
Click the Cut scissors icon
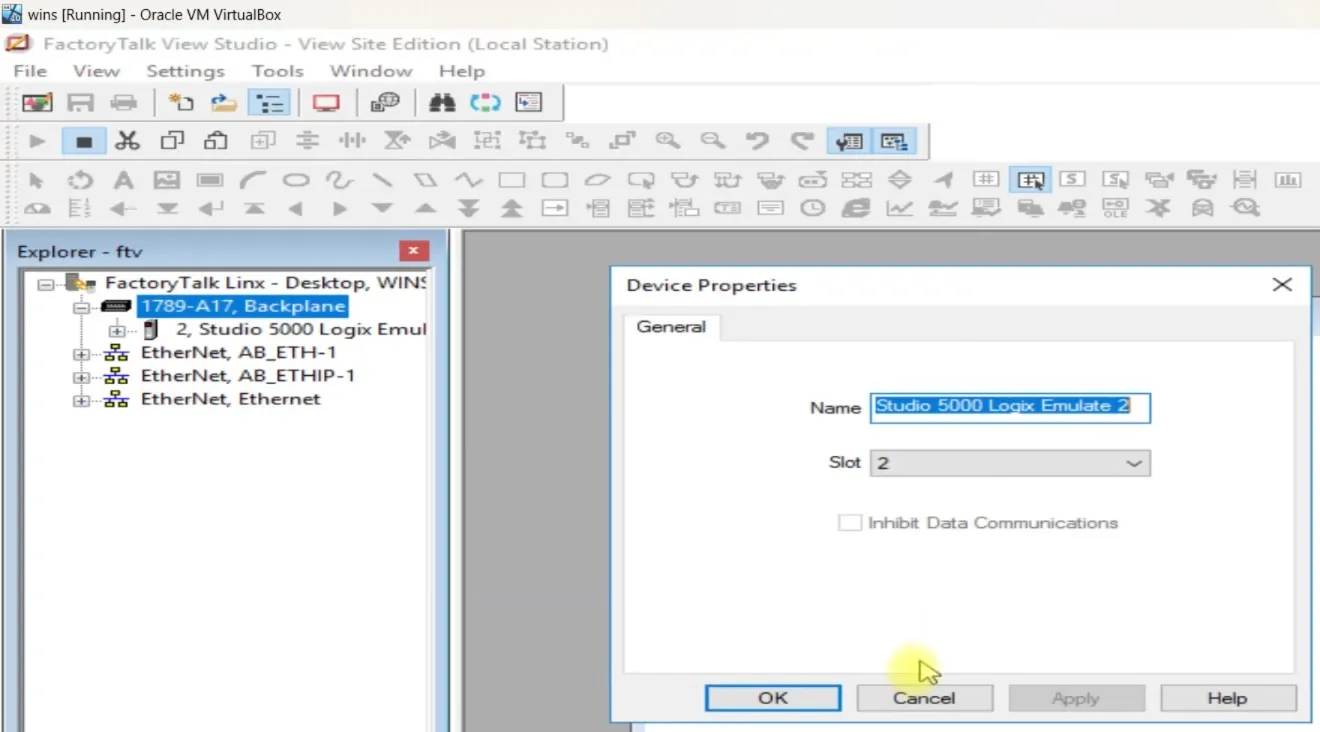click(127, 140)
